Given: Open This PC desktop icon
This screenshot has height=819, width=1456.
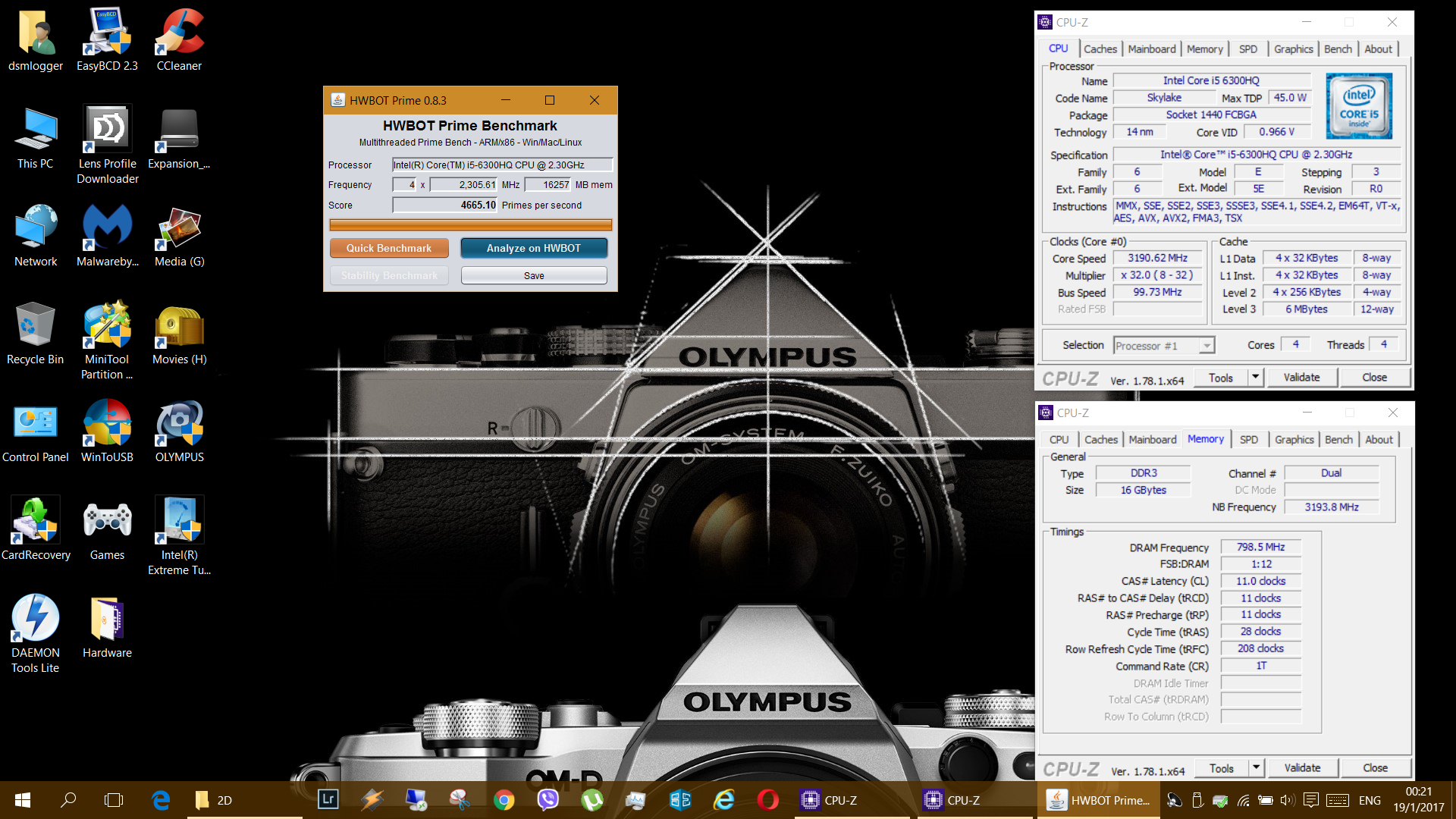Looking at the screenshot, I should [x=36, y=139].
